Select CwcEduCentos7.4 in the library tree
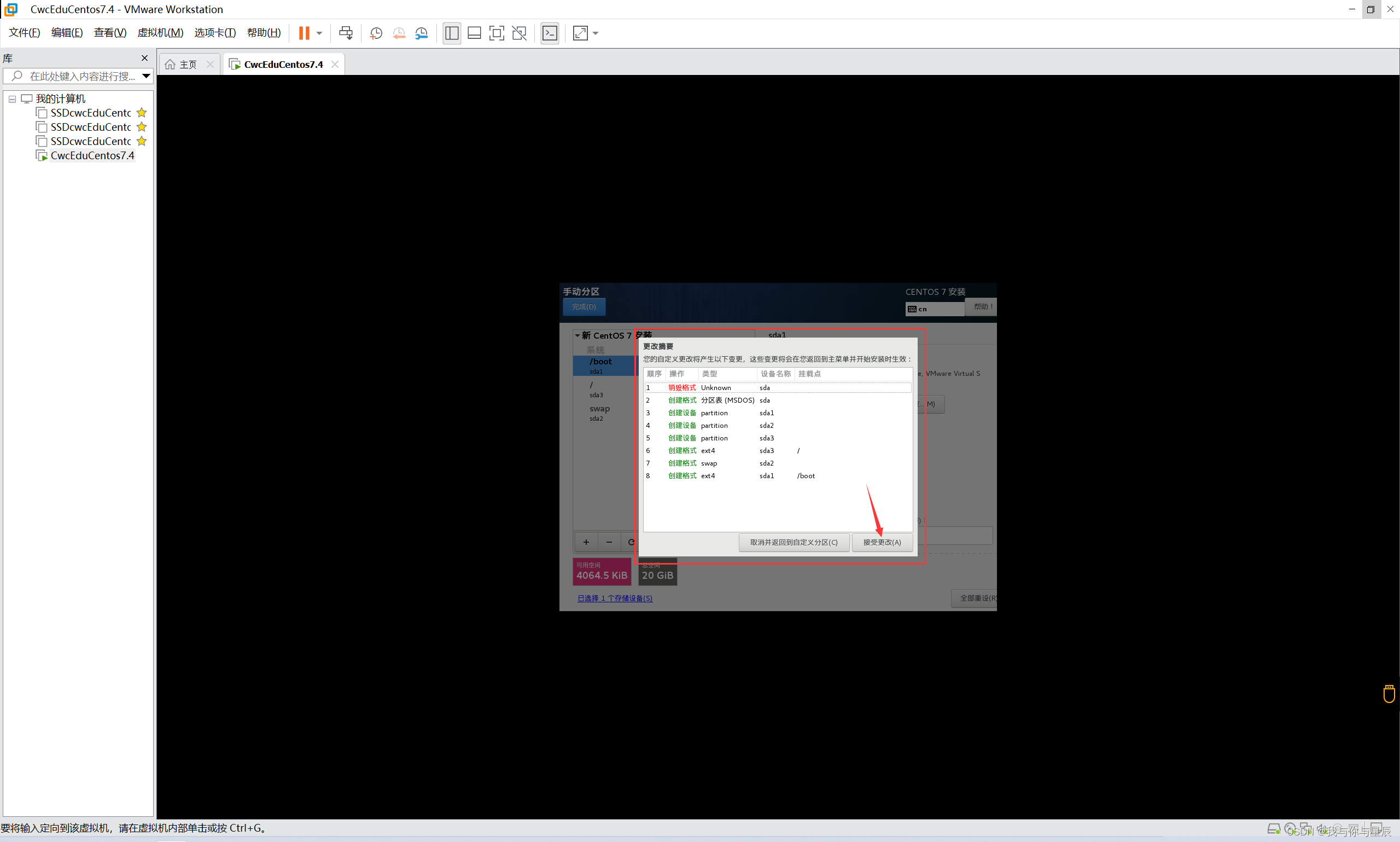The height and width of the screenshot is (842, 1400). [92, 155]
